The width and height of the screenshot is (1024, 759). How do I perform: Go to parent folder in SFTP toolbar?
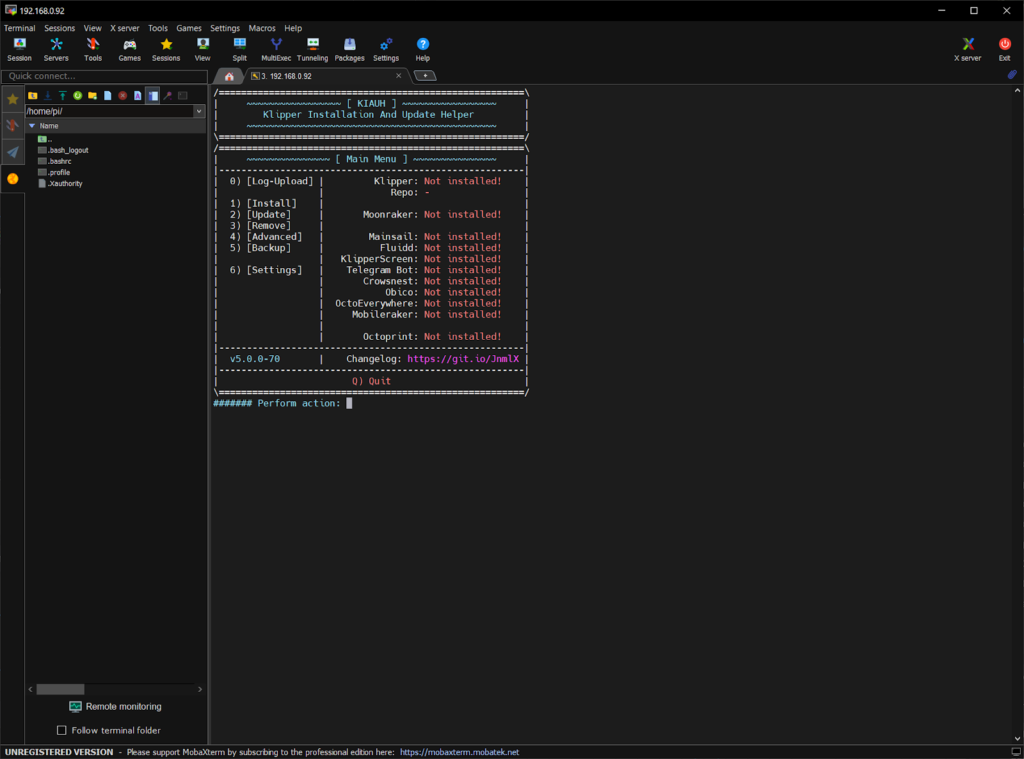click(33, 95)
